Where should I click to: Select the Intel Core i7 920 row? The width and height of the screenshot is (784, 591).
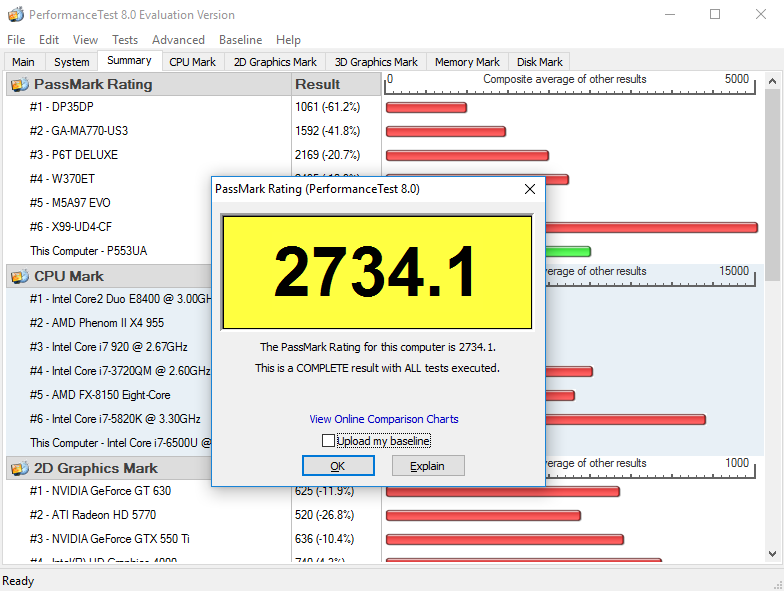tap(108, 347)
